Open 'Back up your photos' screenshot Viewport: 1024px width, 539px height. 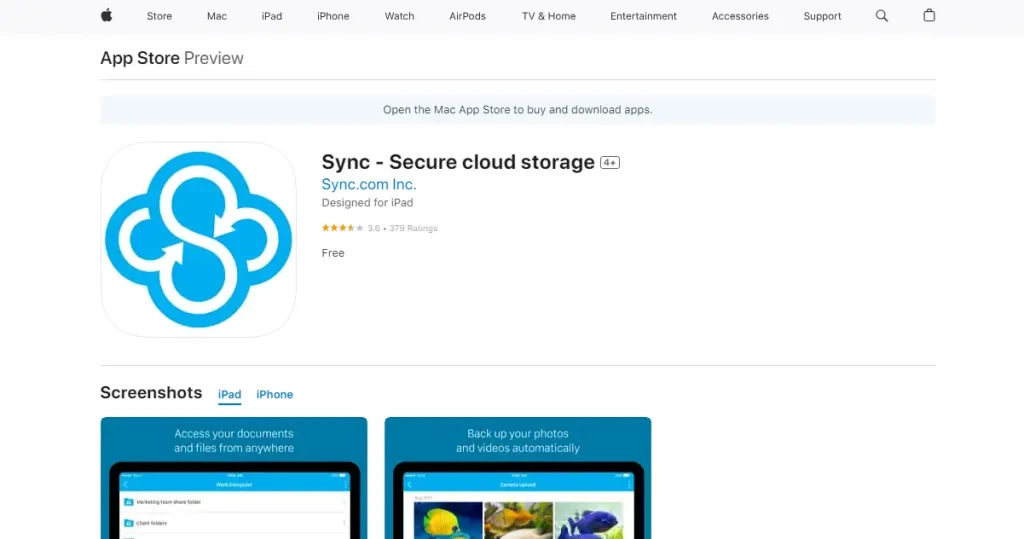(518, 478)
